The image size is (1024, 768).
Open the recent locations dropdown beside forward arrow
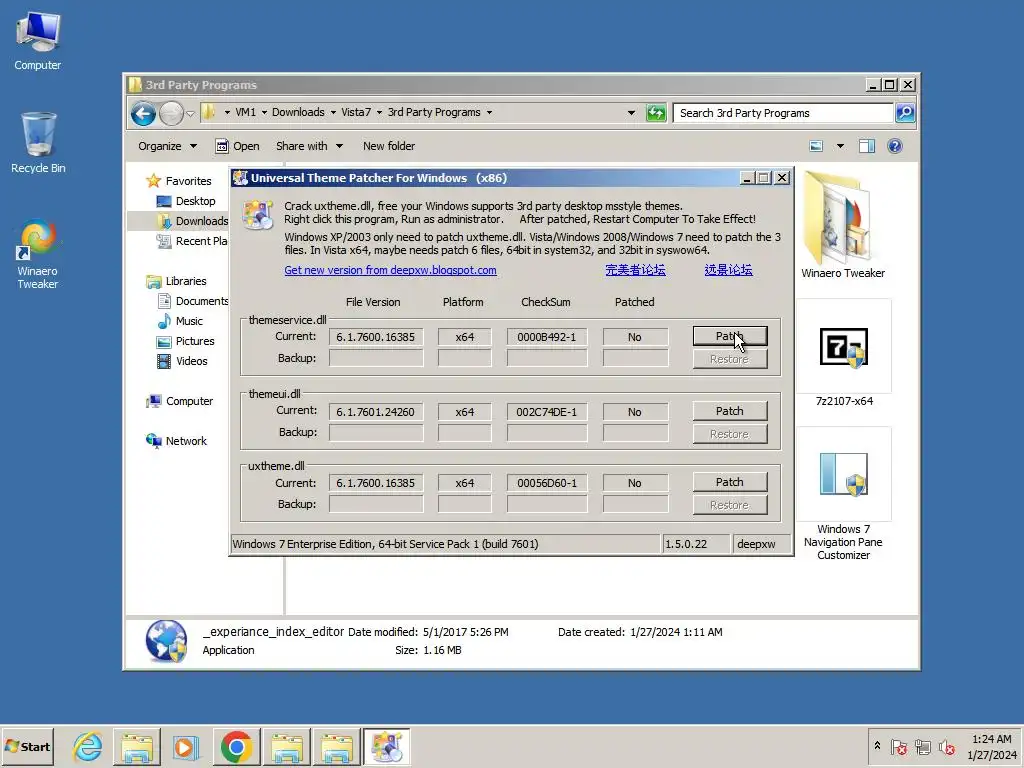[190, 113]
